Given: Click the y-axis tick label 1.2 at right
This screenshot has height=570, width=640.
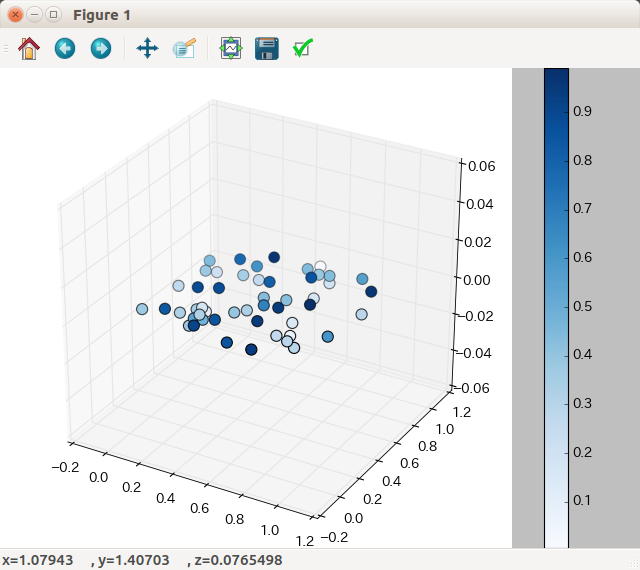Looking at the screenshot, I should pyautogui.click(x=462, y=412).
